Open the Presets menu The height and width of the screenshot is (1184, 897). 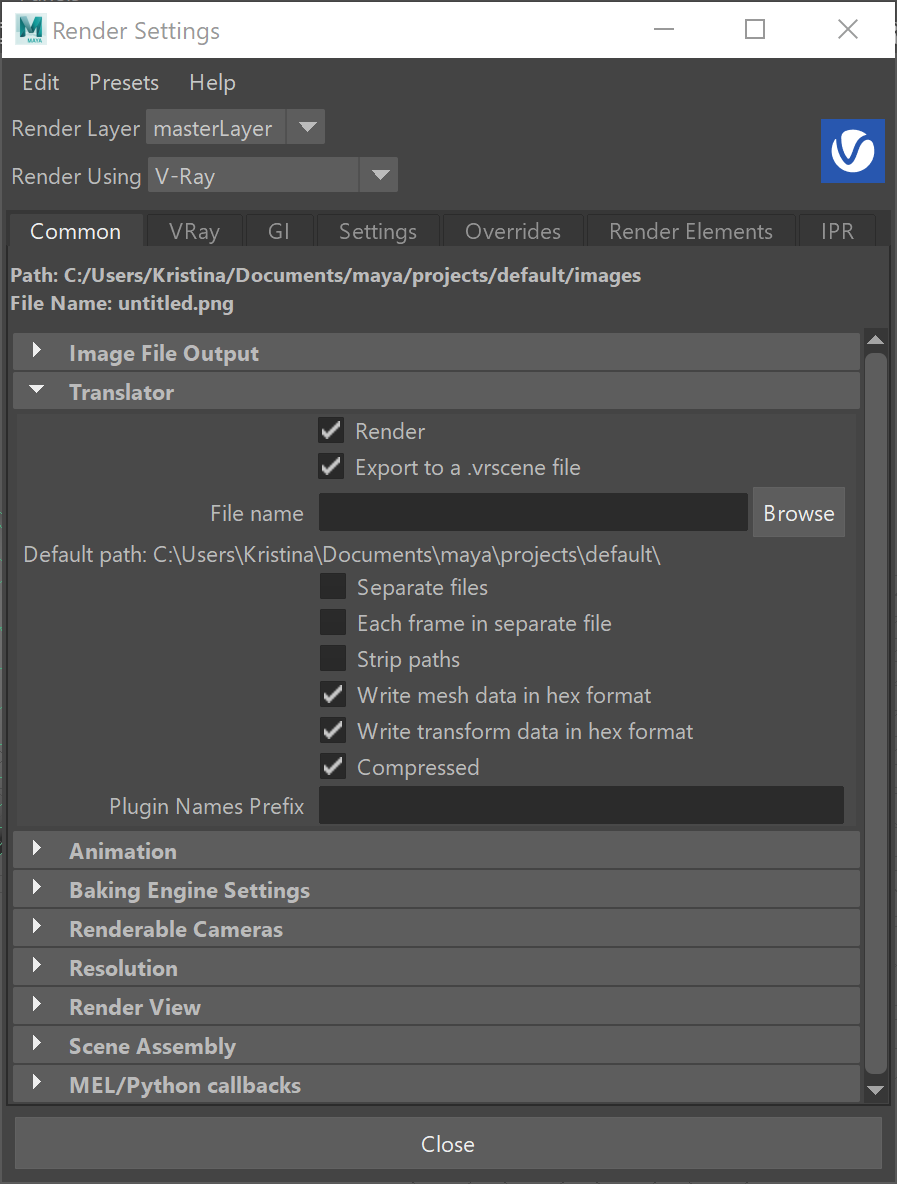(124, 82)
